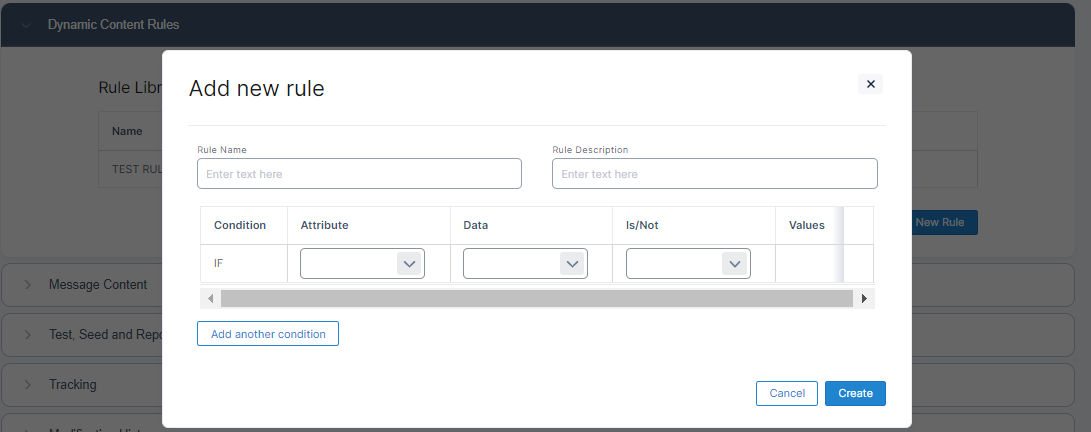
Task: Click the Condition column header
Action: tap(240, 225)
